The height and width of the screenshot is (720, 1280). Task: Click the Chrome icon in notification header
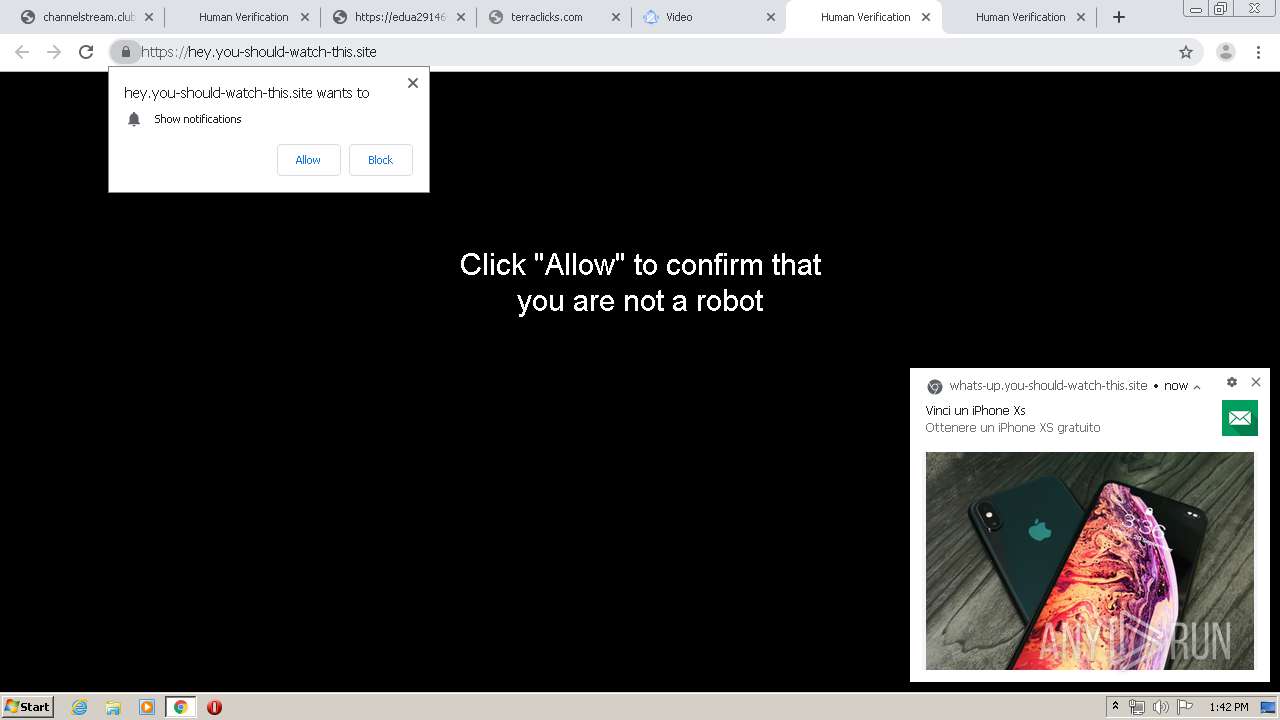point(935,386)
